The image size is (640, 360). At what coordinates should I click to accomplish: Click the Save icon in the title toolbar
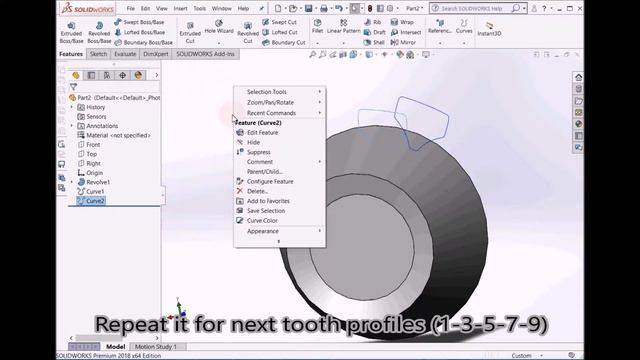pos(309,8)
